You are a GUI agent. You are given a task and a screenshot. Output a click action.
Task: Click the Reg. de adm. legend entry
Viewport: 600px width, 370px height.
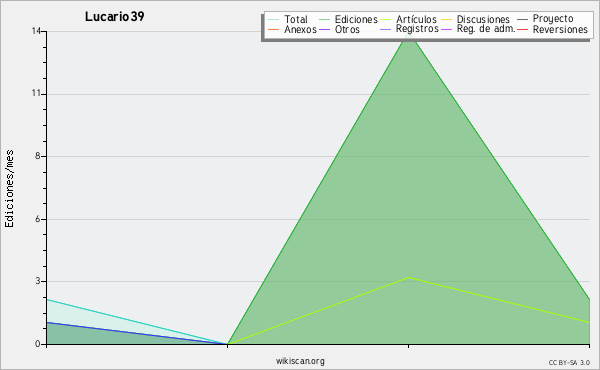pyautogui.click(x=478, y=29)
